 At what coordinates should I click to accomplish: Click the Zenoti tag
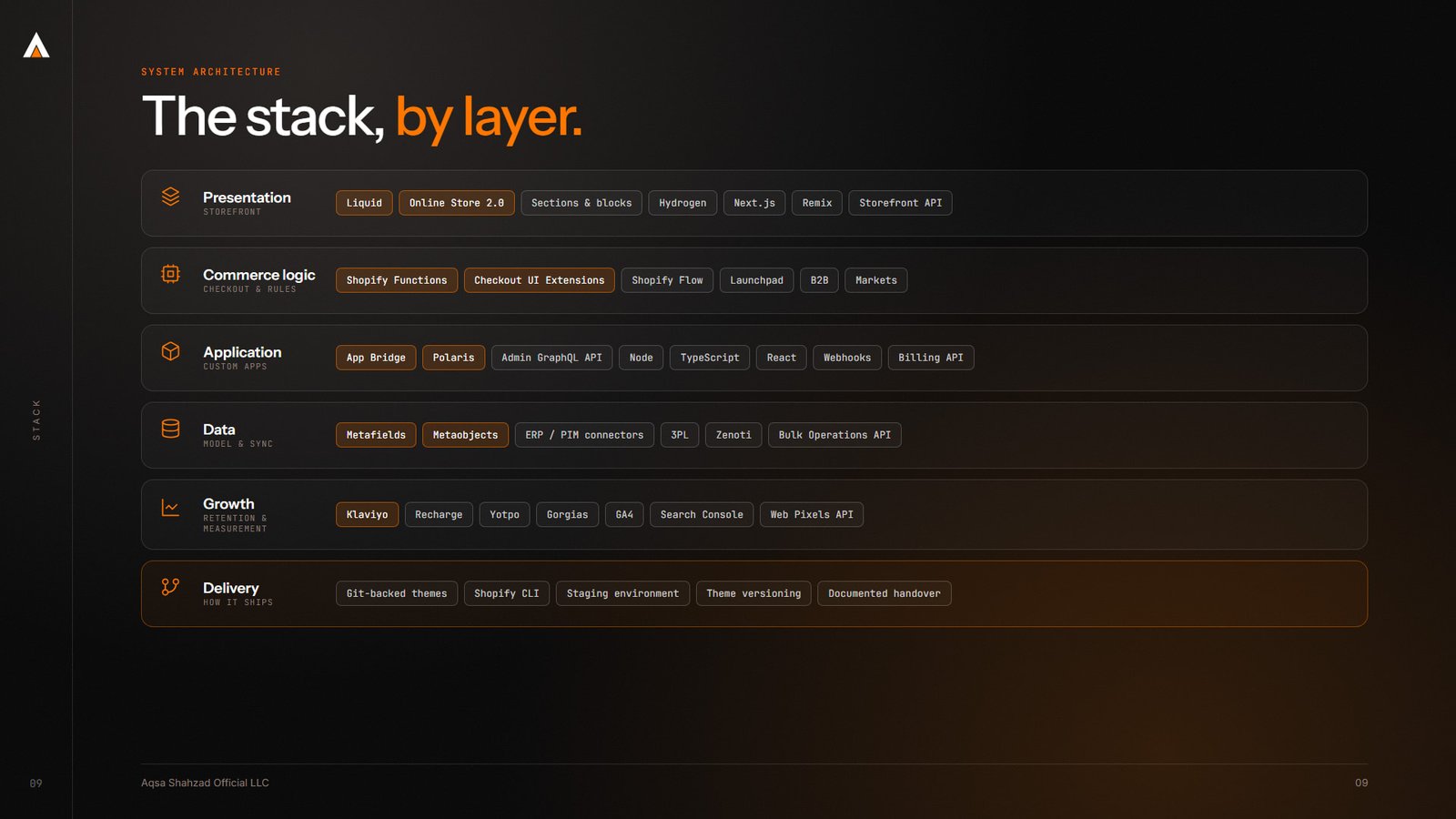pyautogui.click(x=733, y=435)
